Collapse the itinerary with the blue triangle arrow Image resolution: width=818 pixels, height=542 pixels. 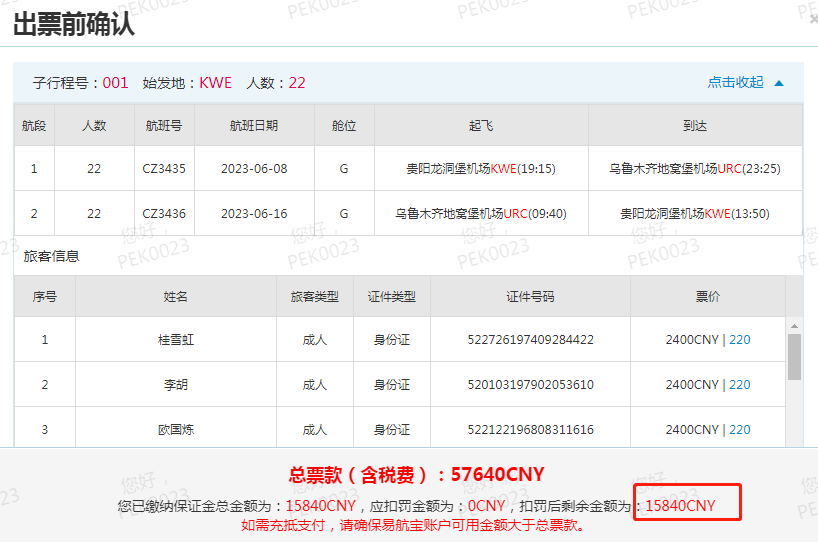click(779, 83)
